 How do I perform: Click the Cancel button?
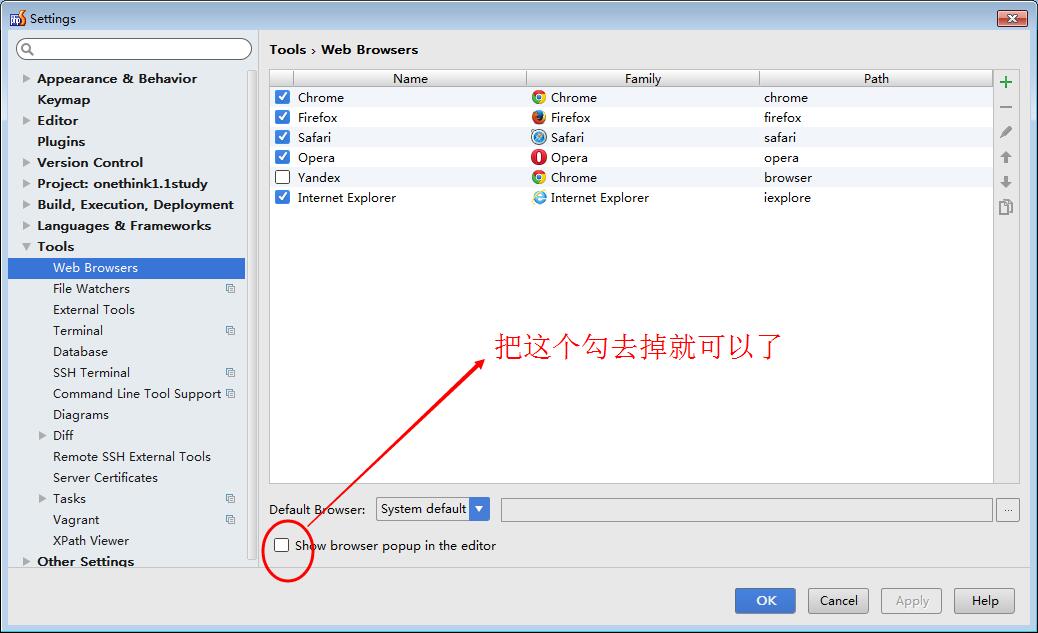(x=838, y=601)
